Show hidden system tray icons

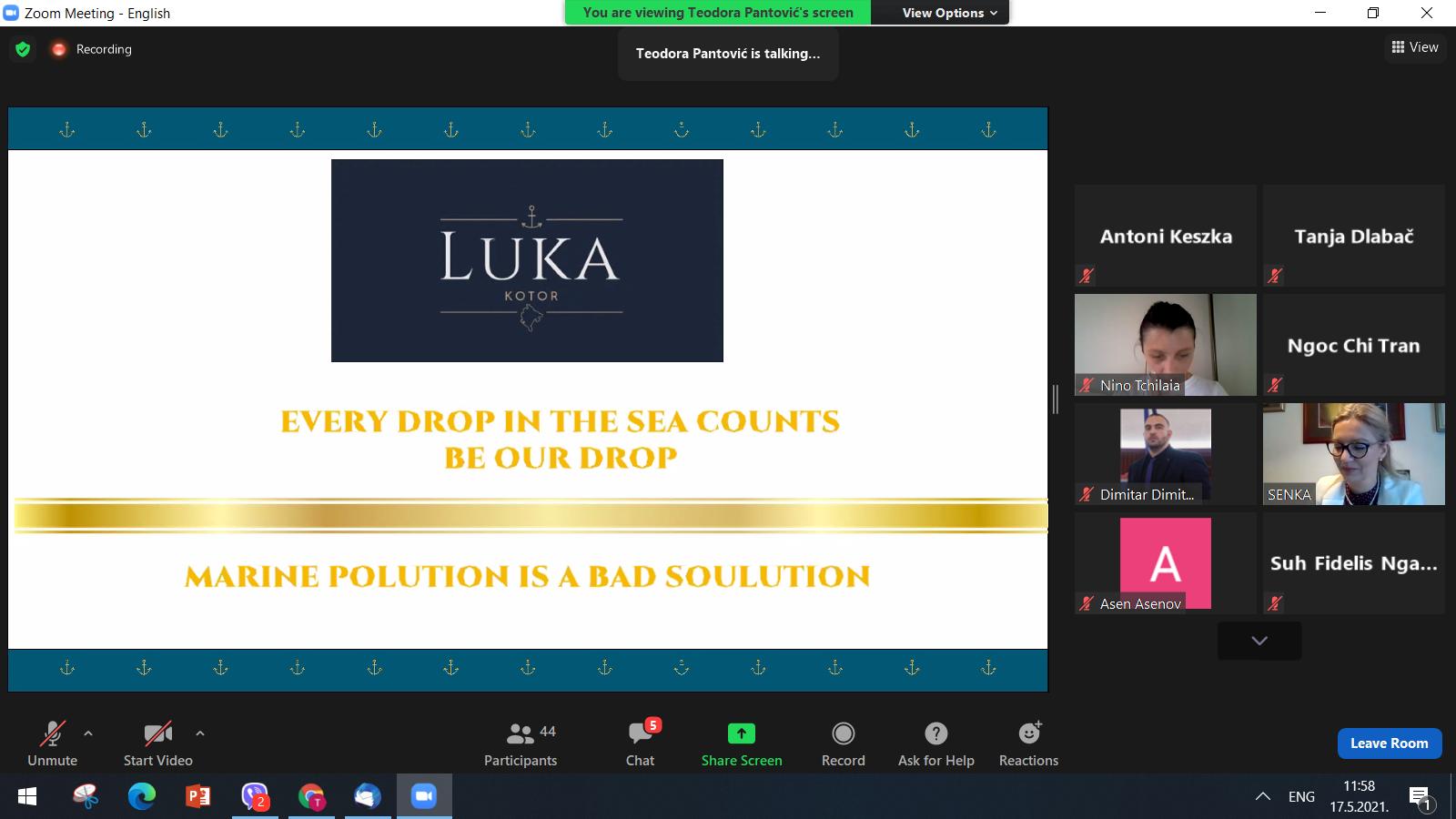[x=1263, y=796]
